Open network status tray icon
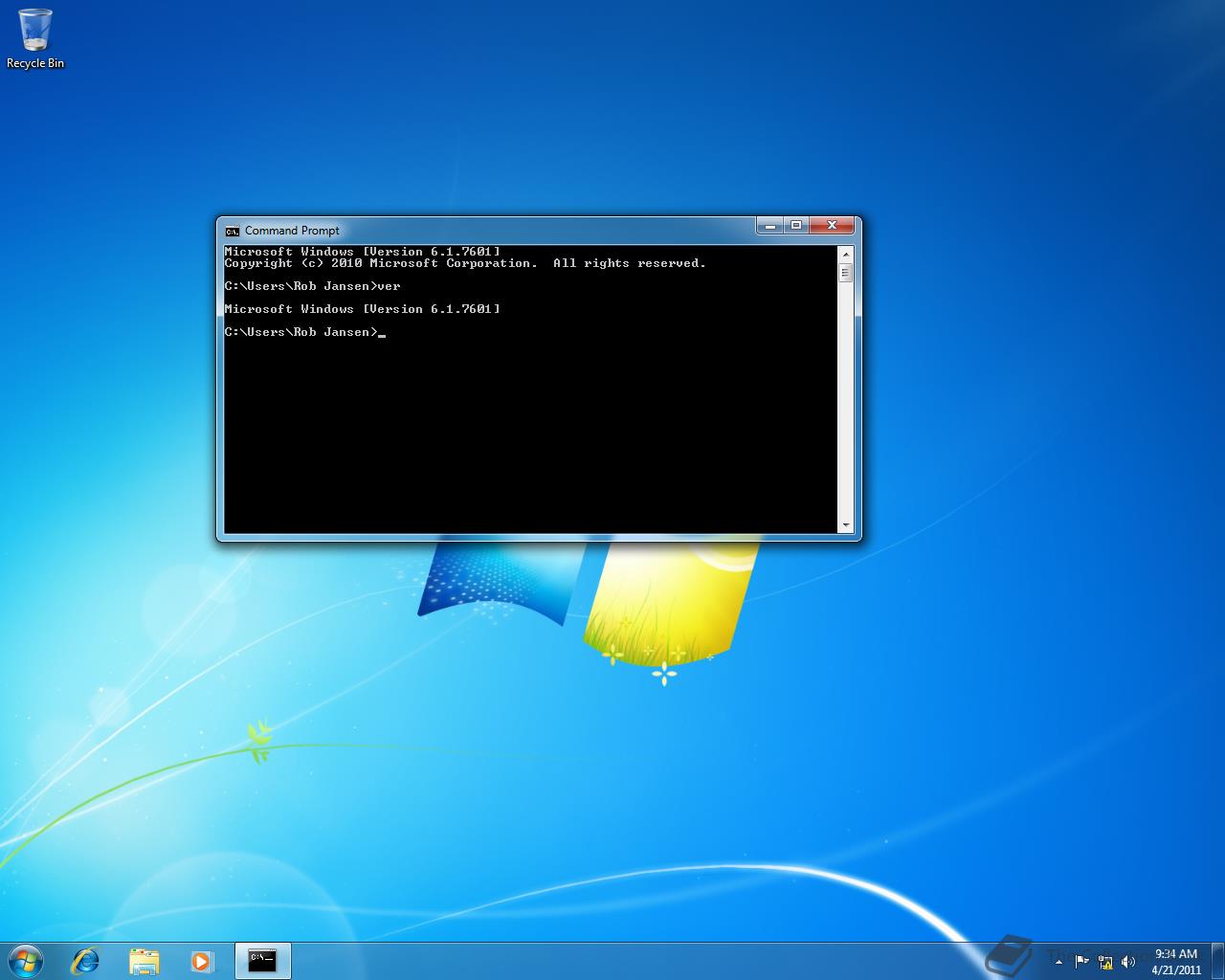This screenshot has height=980, width=1225. [x=1105, y=961]
